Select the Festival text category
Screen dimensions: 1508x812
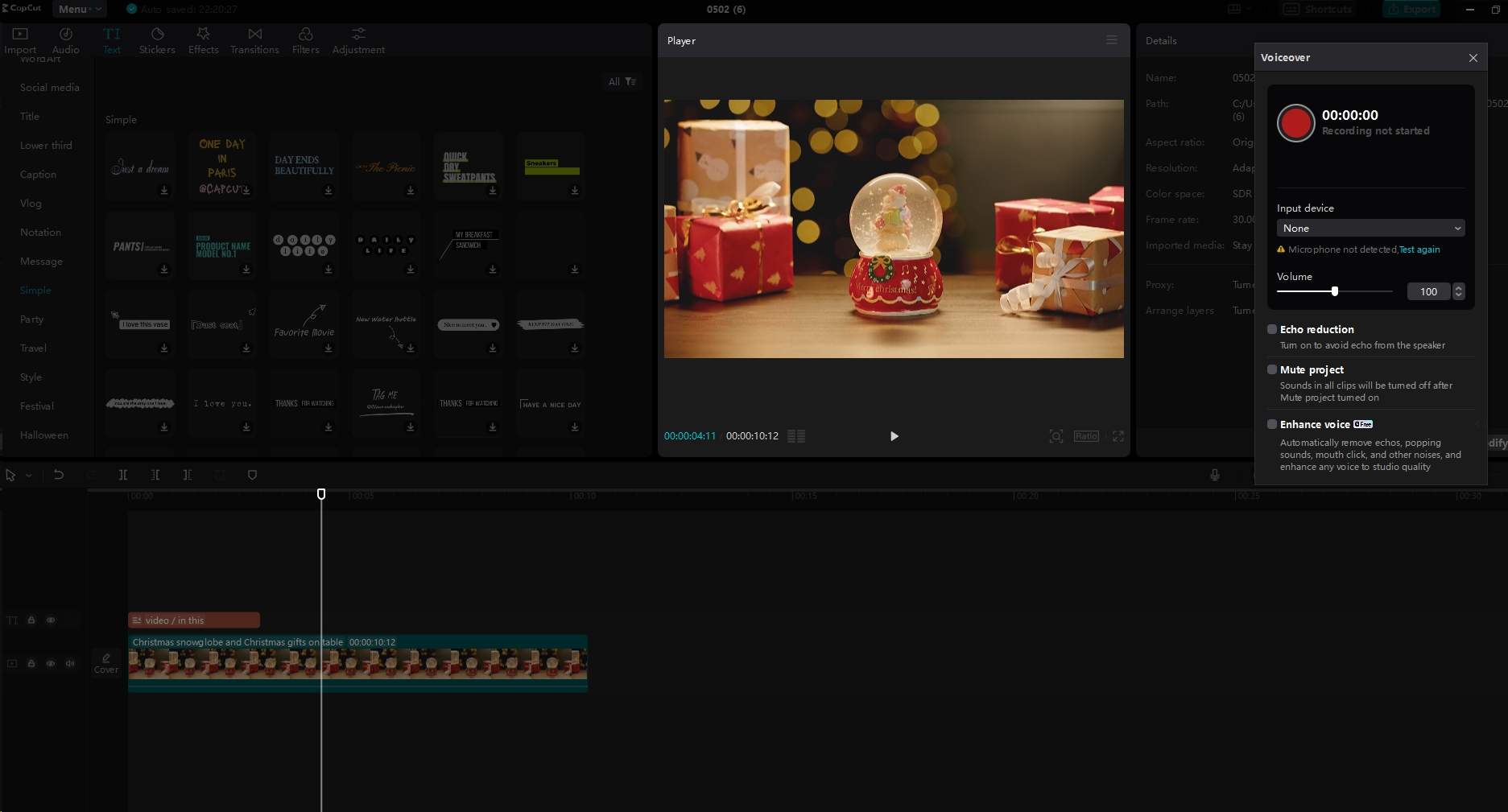pyautogui.click(x=36, y=406)
